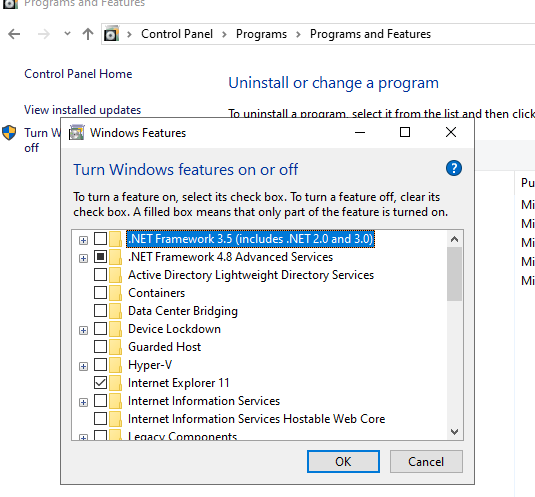The height and width of the screenshot is (497, 535).
Task: Click the features list scrollbar thumb
Action: coord(454,274)
